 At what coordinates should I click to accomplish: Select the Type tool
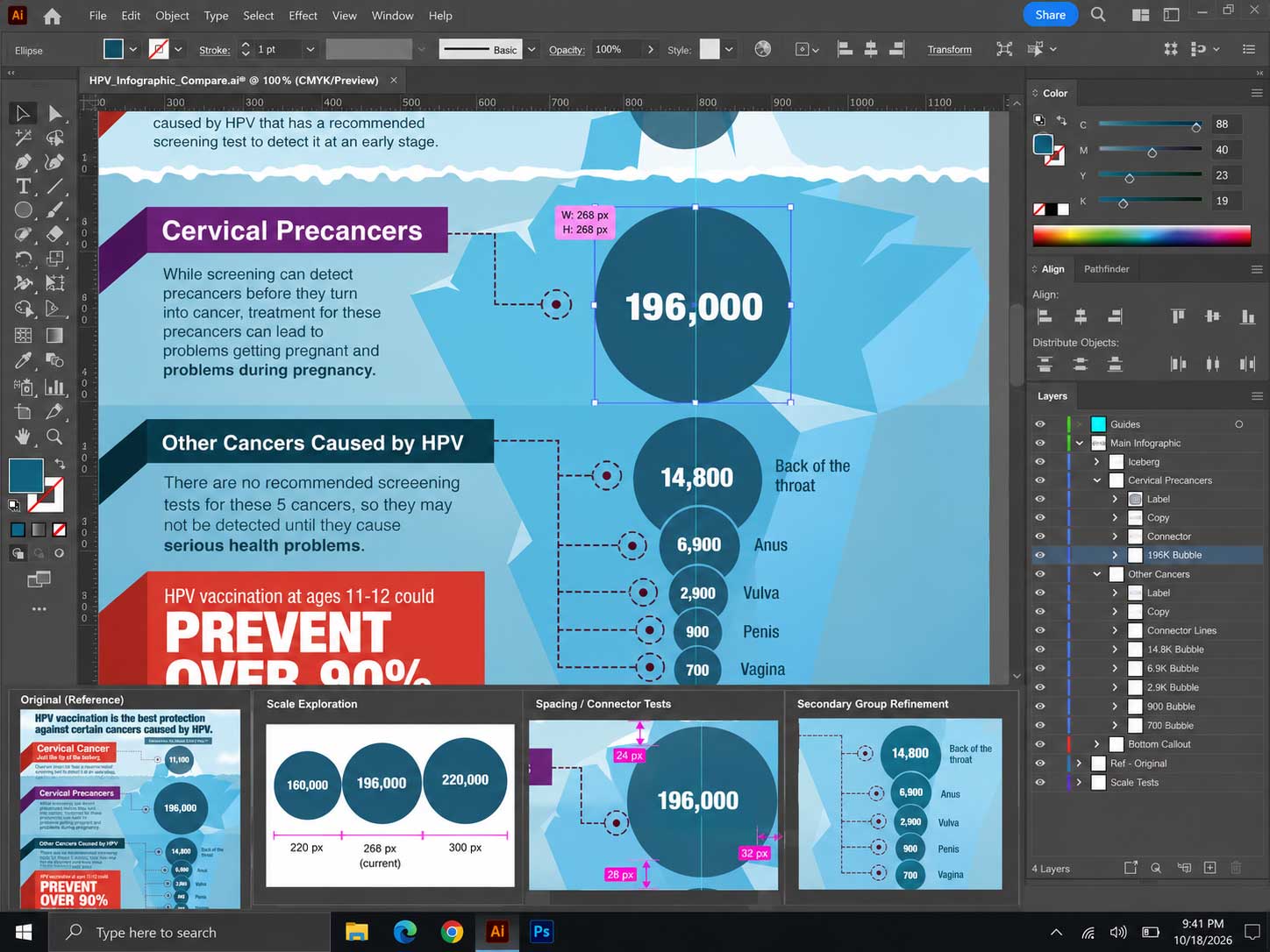pyautogui.click(x=23, y=186)
